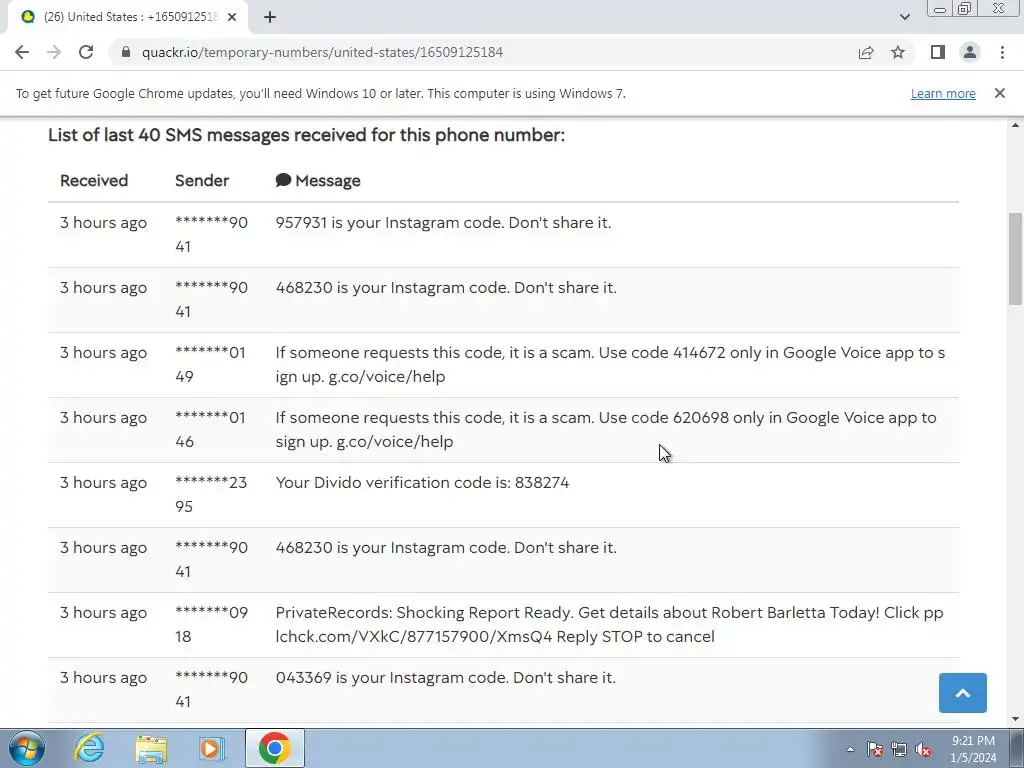Select the quackr United States tab
1024x768 pixels.
click(x=128, y=17)
